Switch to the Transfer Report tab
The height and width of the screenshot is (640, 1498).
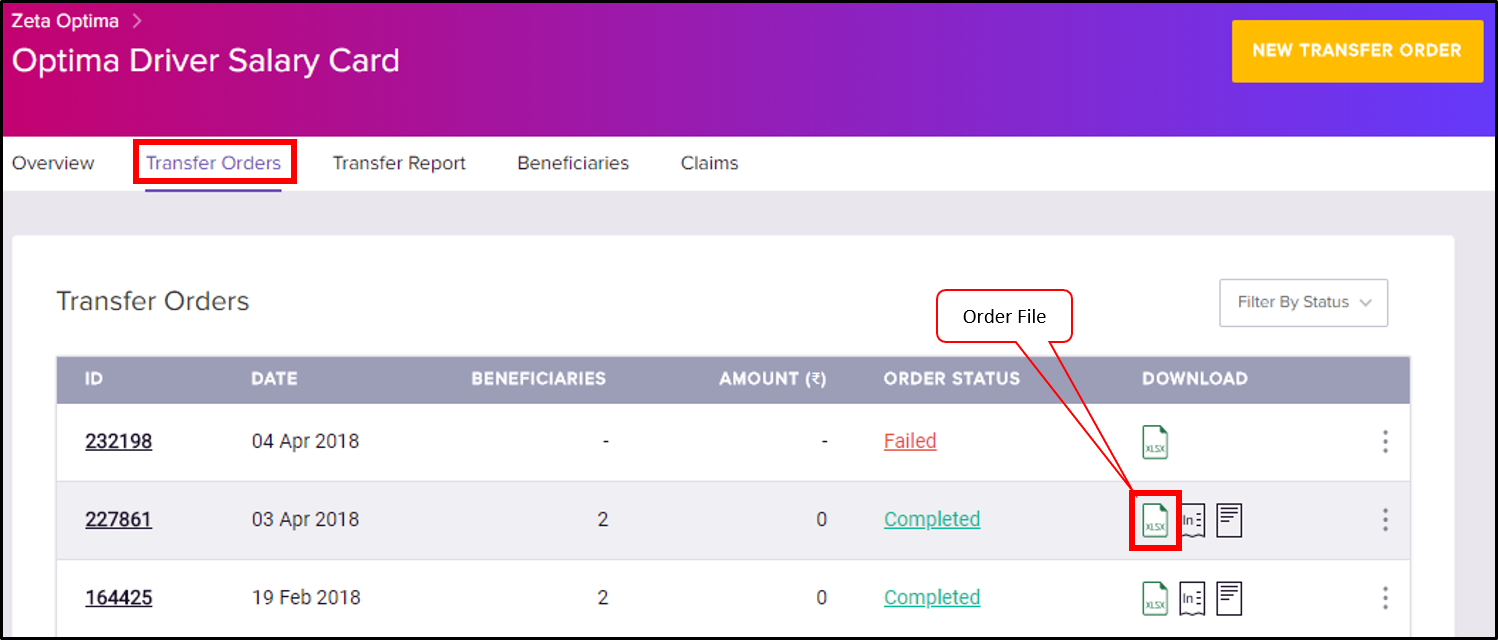(399, 163)
